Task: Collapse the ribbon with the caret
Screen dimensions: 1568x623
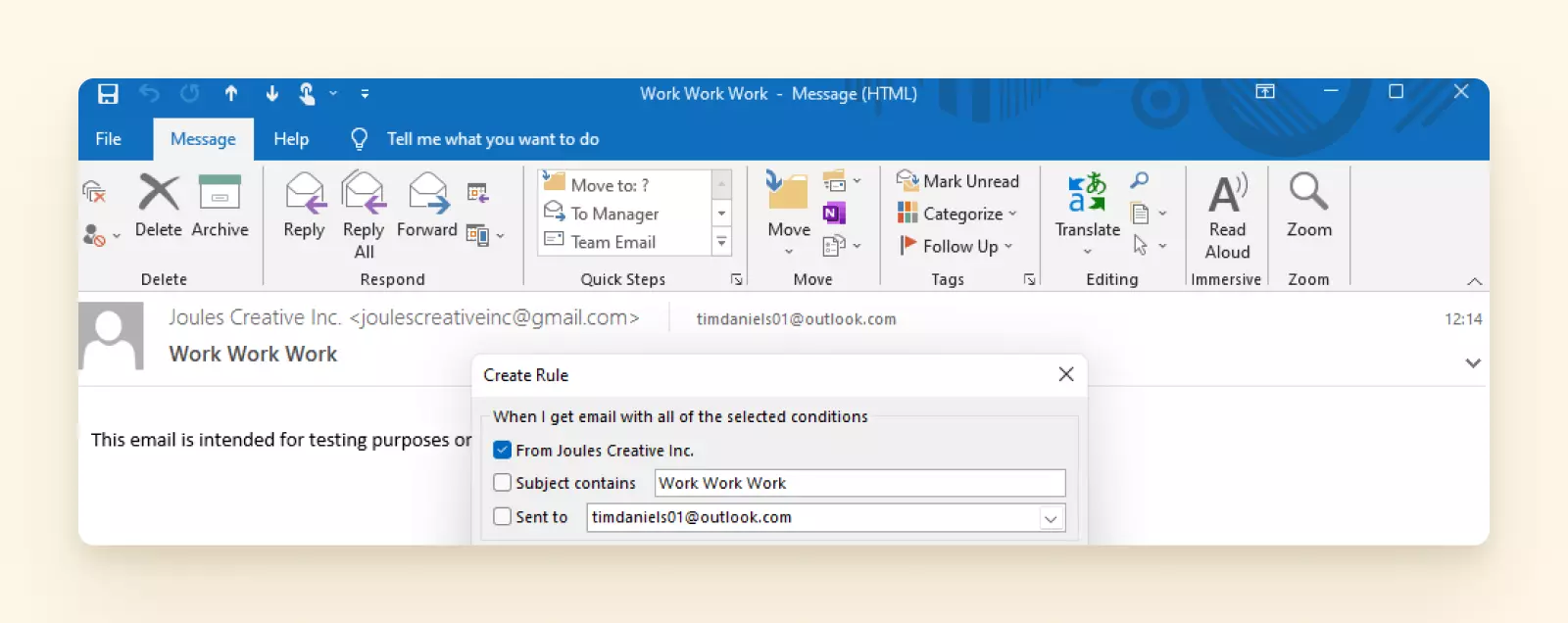Action: pyautogui.click(x=1474, y=281)
